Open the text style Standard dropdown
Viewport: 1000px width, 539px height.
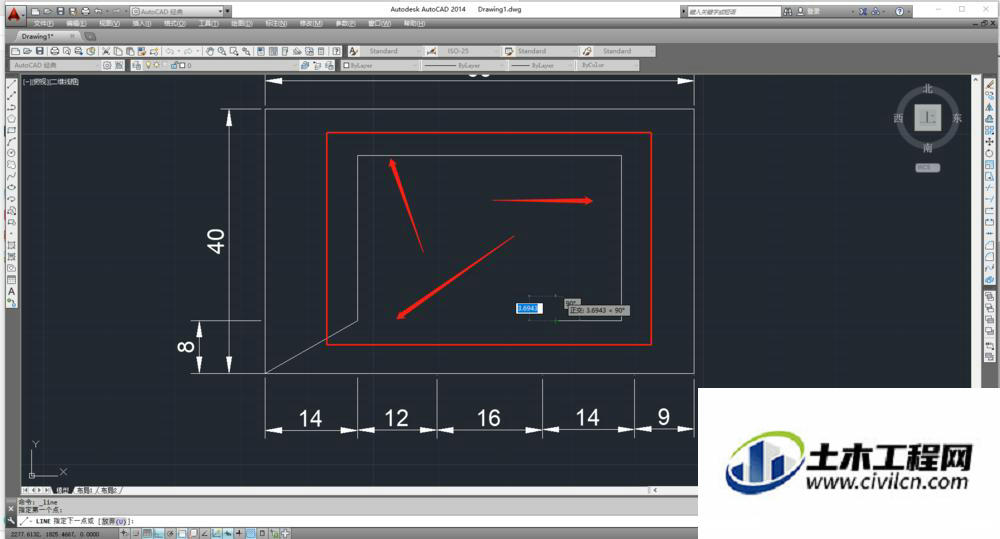click(x=390, y=51)
